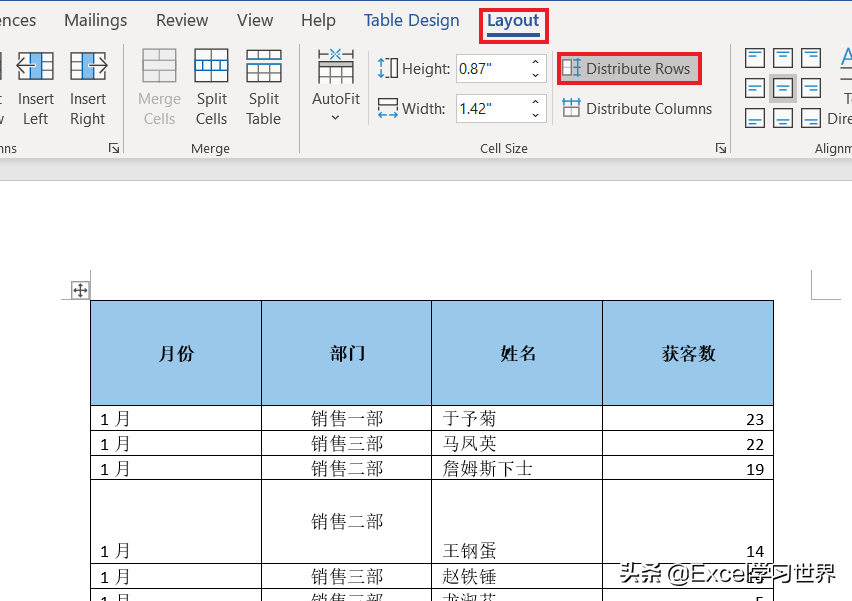Click the Insert Right button
The image size is (852, 601).
(88, 89)
